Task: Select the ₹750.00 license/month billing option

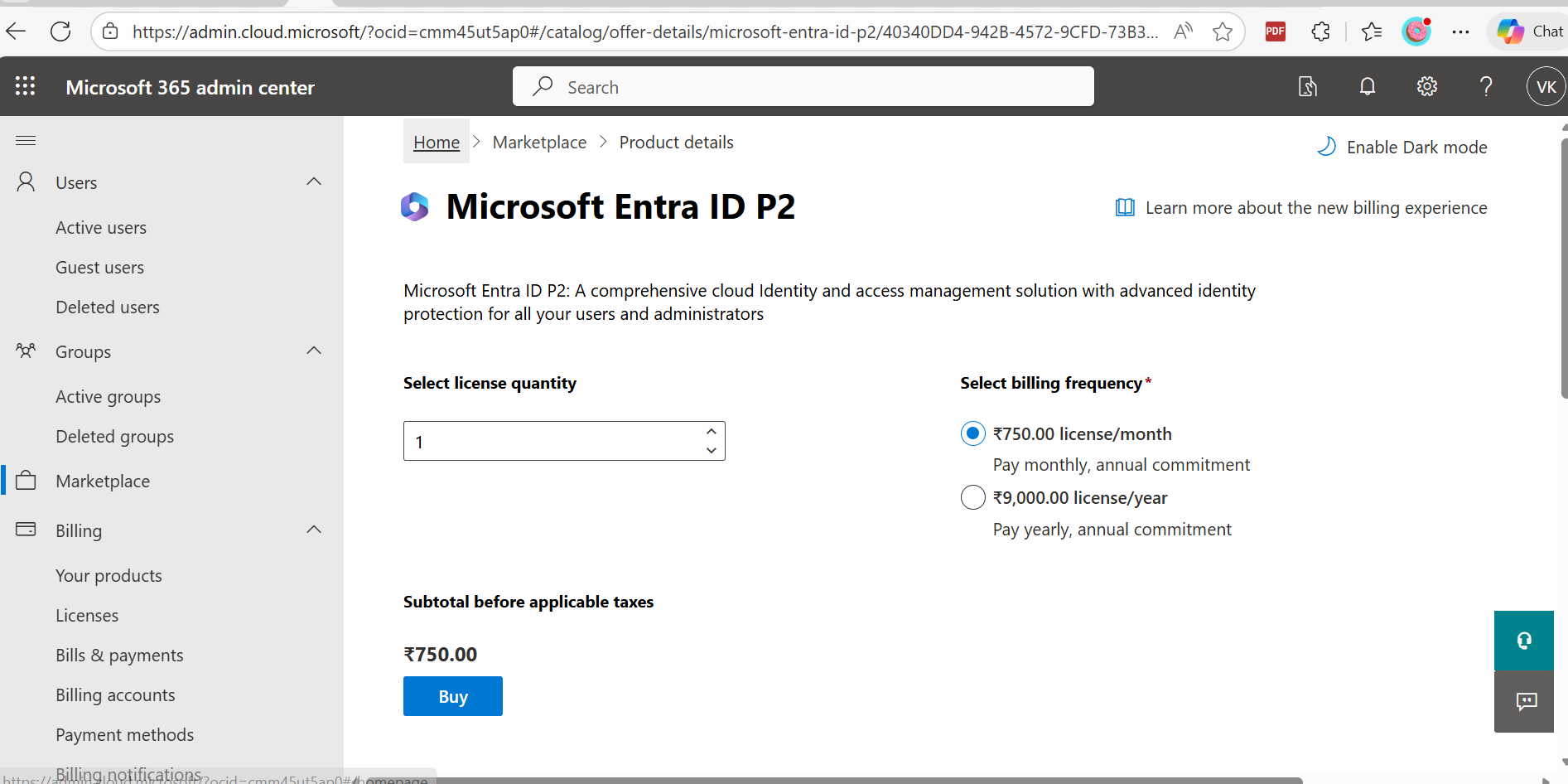Action: (972, 433)
